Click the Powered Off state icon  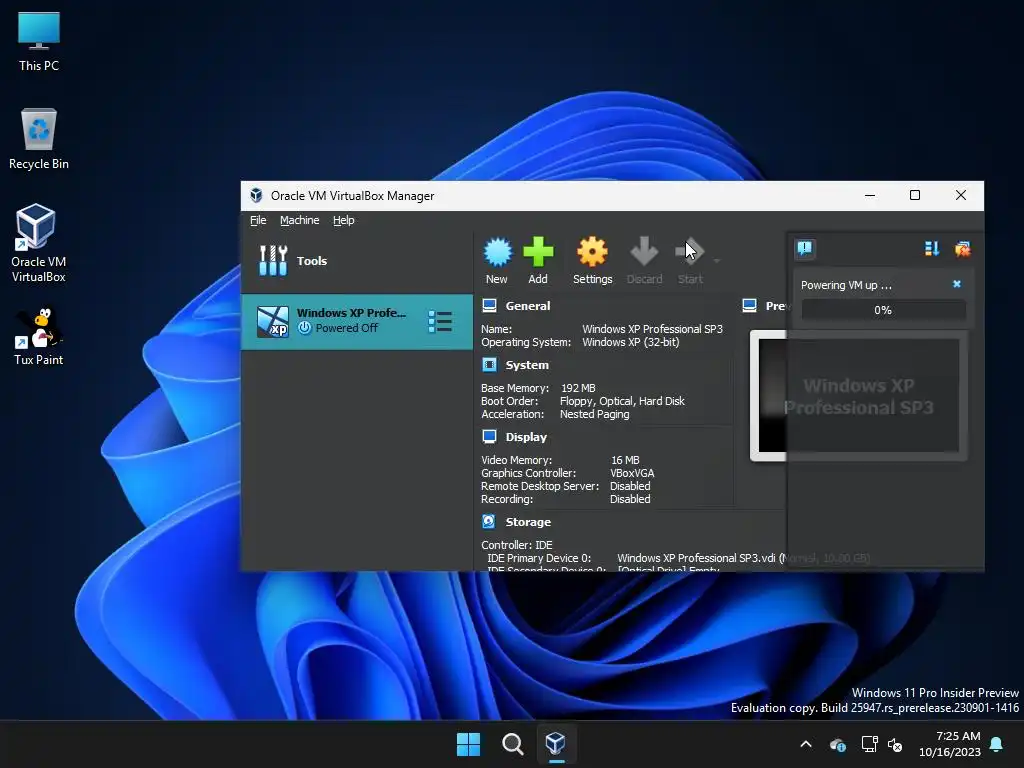tap(304, 328)
